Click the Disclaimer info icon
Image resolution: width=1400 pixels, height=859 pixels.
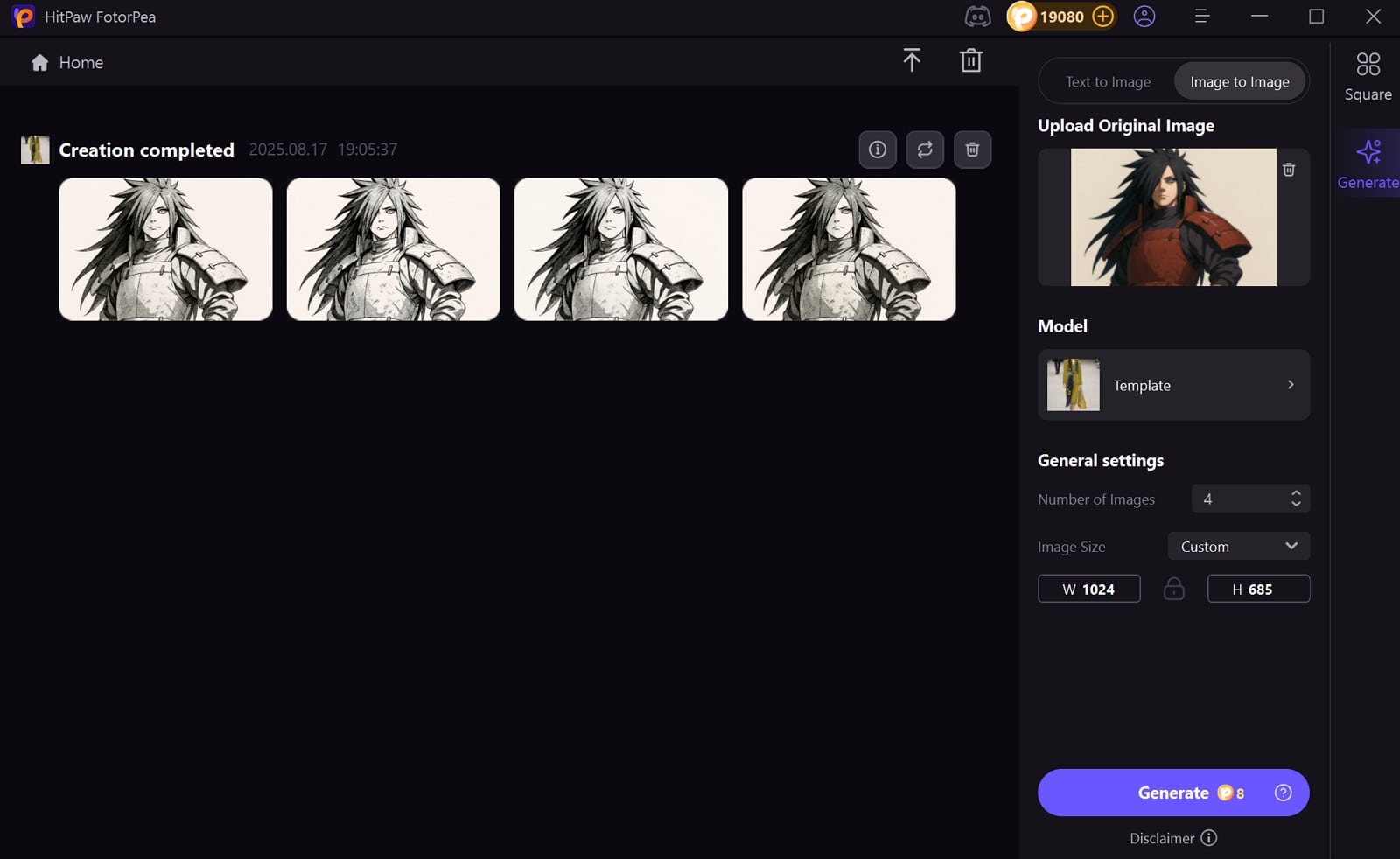pos(1208,838)
